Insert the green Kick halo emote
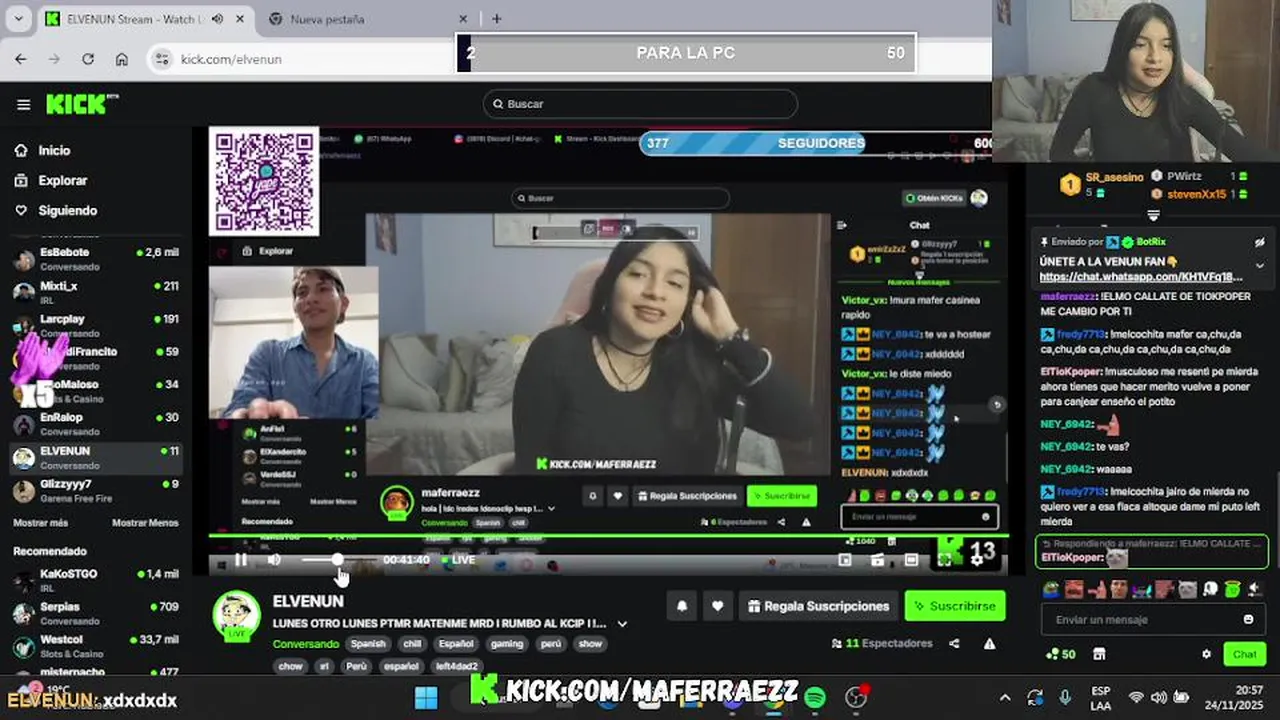 (1232, 589)
